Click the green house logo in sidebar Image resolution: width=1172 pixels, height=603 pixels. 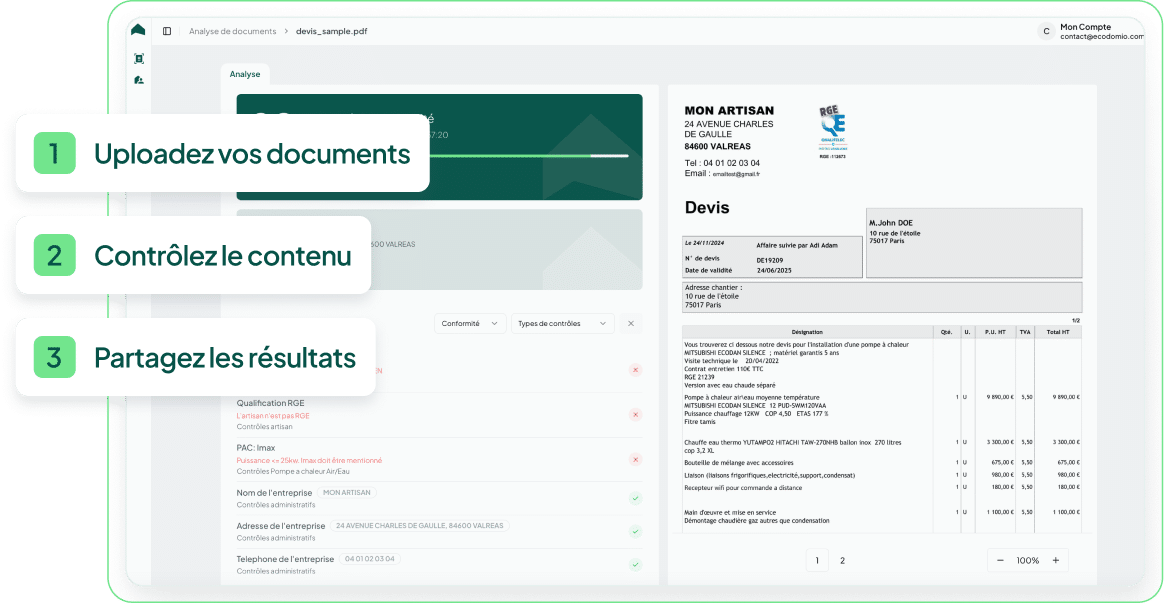[138, 30]
